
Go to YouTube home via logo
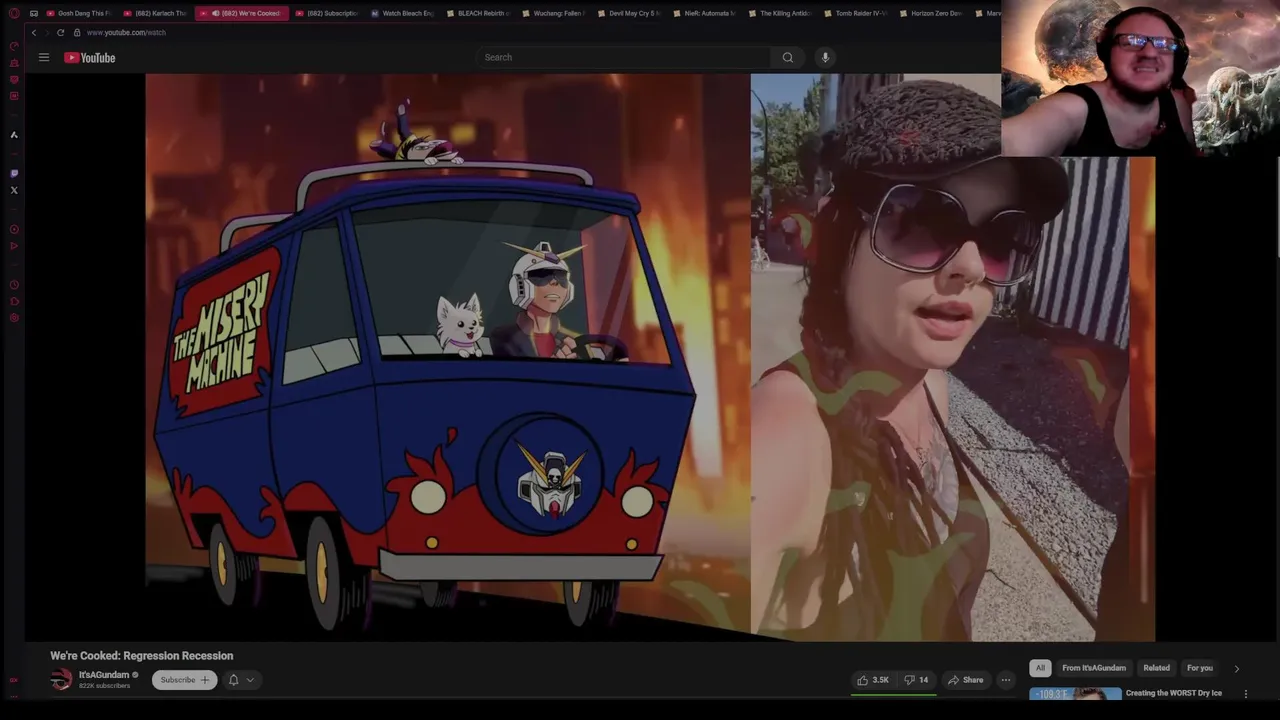(x=90, y=57)
